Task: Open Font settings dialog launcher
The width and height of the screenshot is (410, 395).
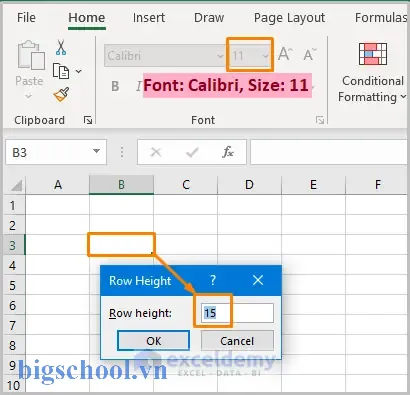Action: 320,120
